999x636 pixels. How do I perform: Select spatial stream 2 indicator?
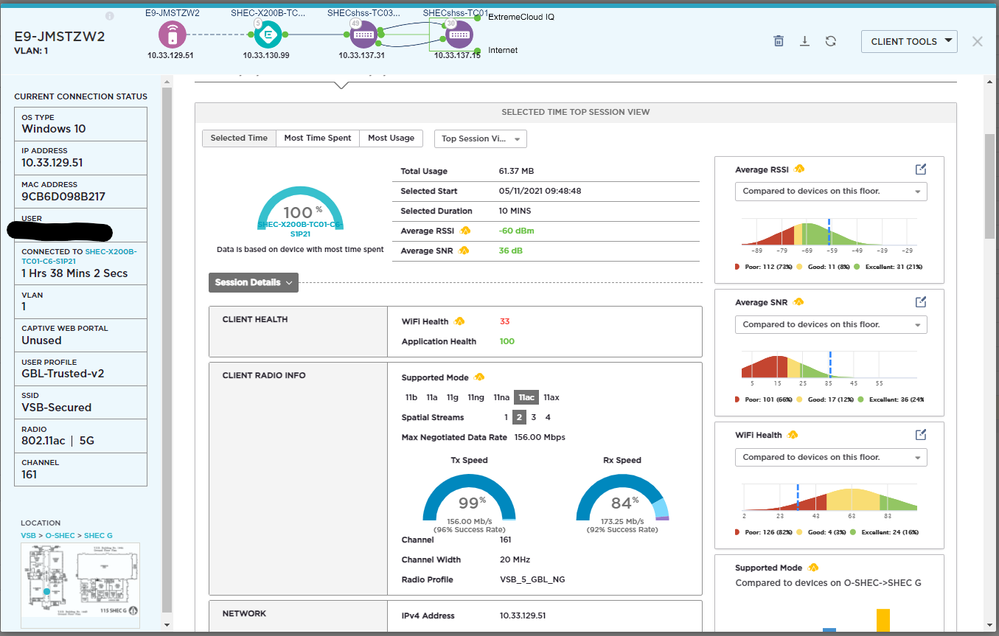[x=519, y=417]
